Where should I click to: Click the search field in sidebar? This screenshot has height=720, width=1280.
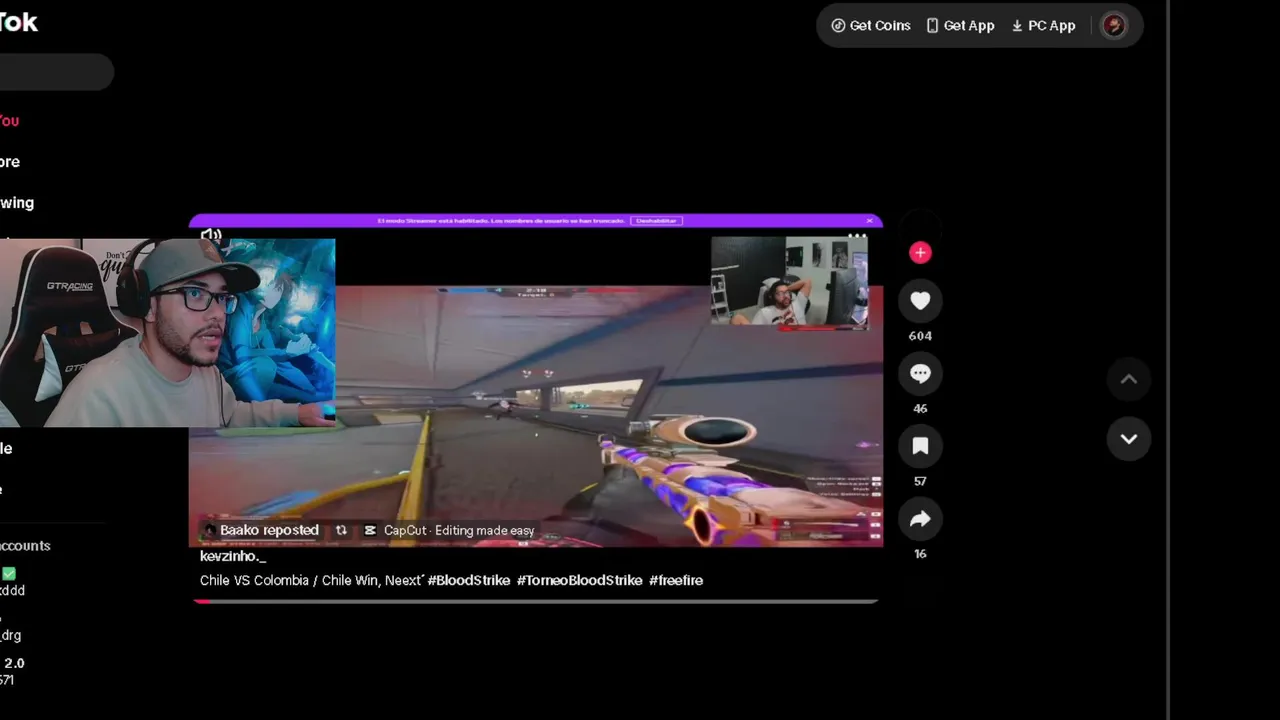[x=55, y=72]
